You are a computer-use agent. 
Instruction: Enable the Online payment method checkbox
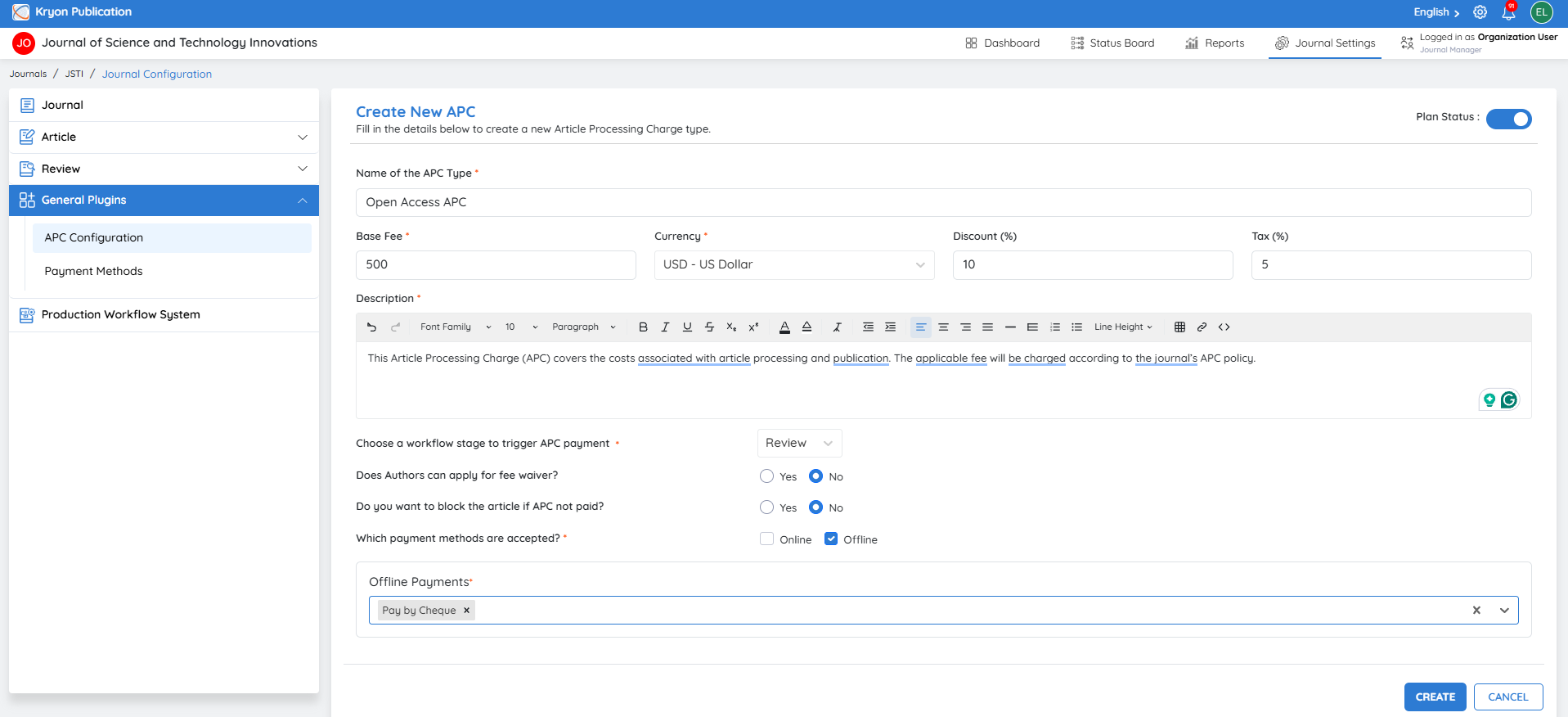[766, 539]
